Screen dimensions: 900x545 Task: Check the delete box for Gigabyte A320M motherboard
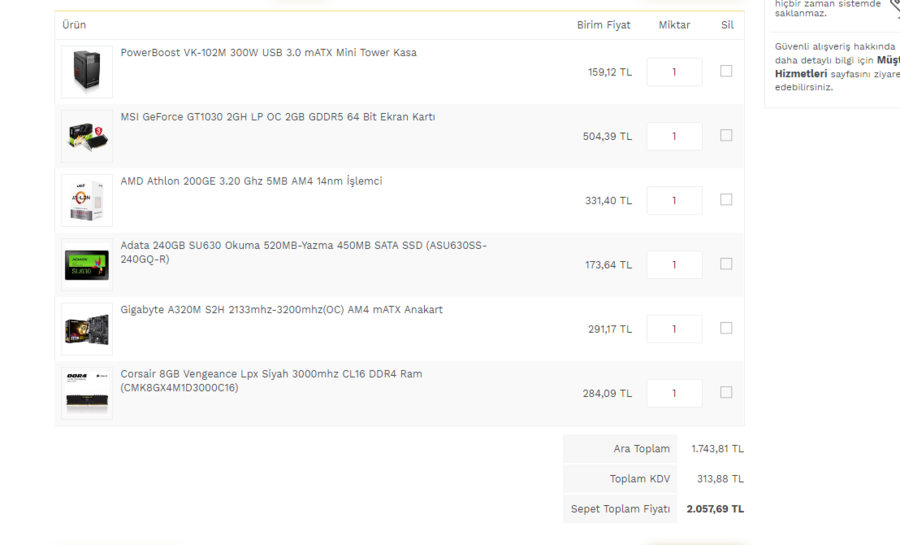pos(726,328)
